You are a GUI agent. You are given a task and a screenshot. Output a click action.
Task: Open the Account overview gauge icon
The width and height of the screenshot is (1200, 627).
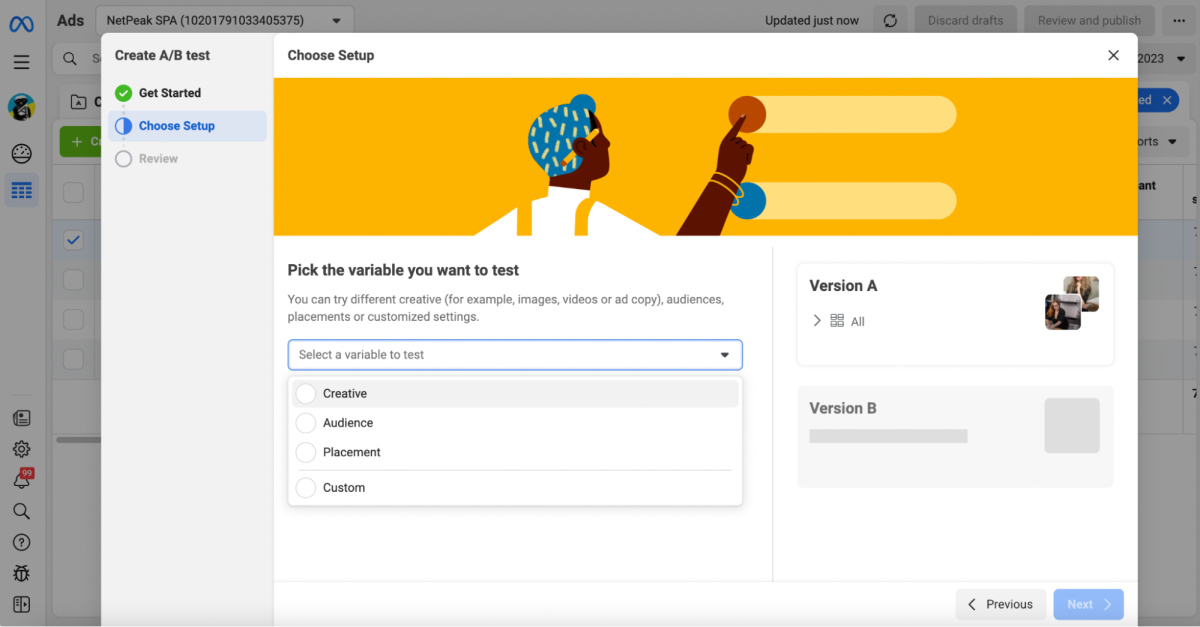tap(21, 153)
